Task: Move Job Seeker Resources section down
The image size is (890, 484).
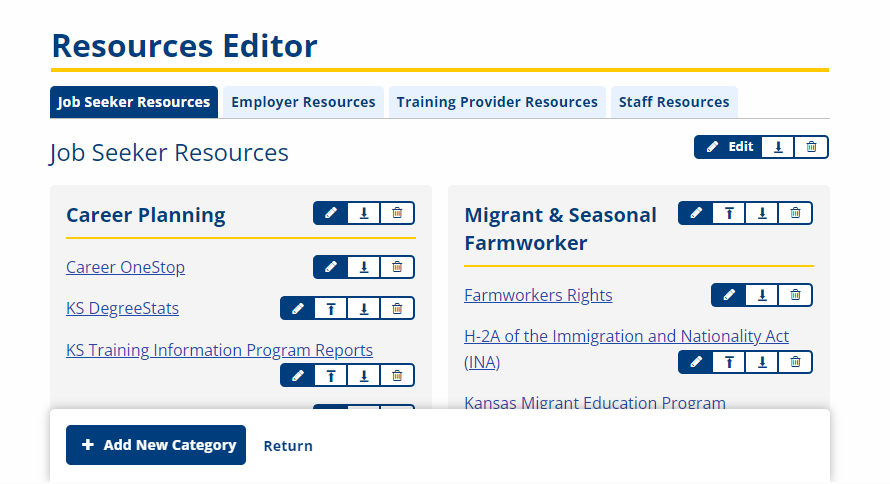Action: click(778, 147)
